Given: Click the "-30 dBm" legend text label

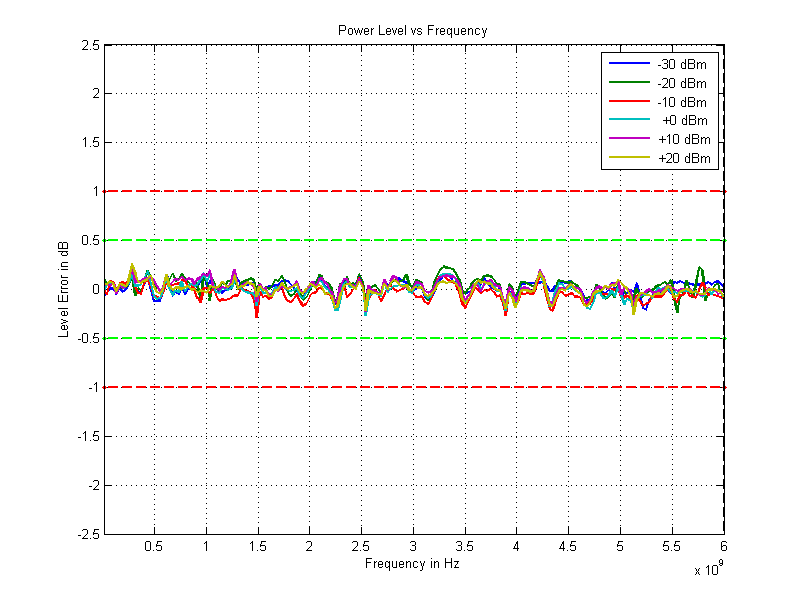Looking at the screenshot, I should (x=683, y=64).
